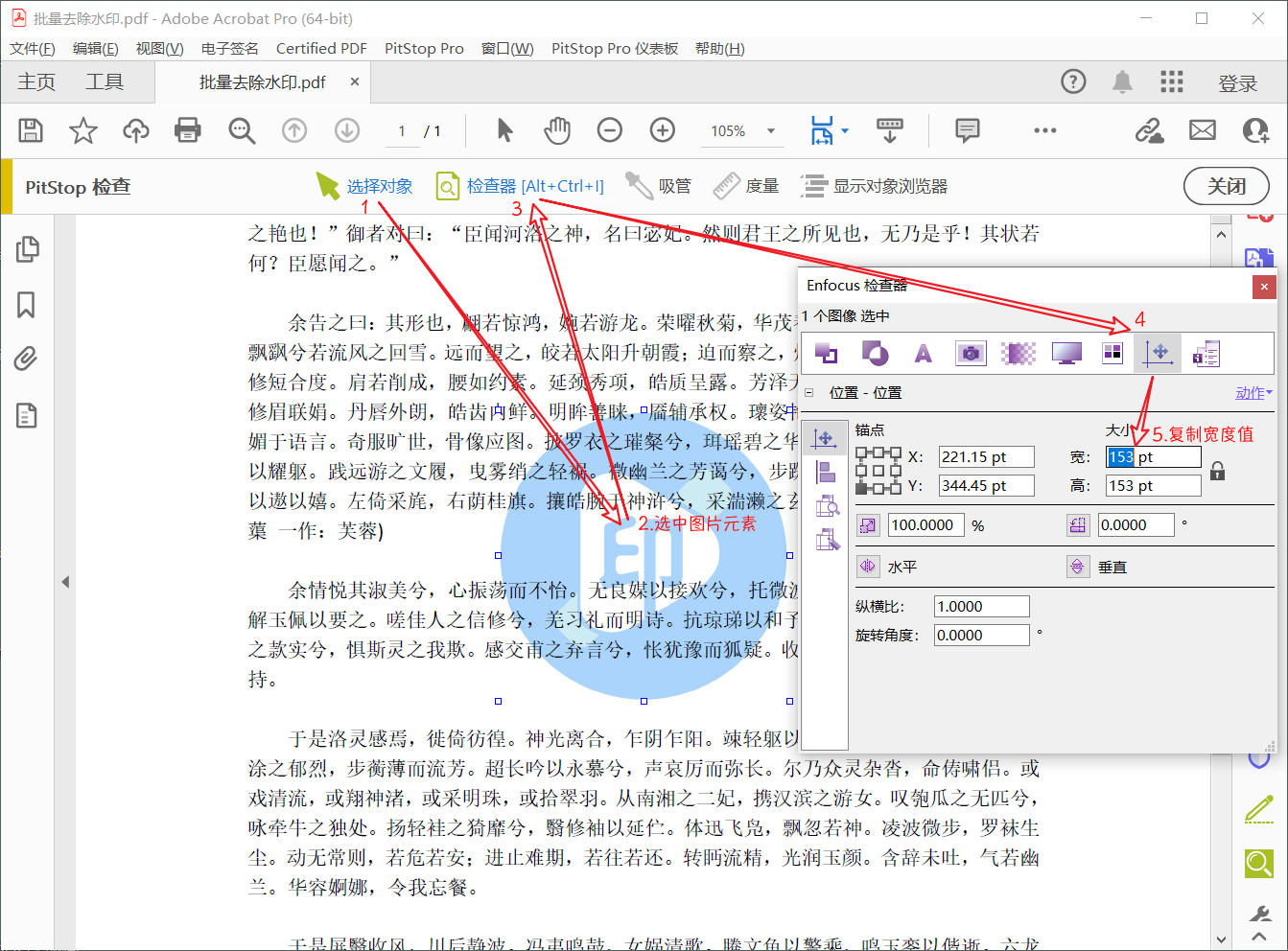Image resolution: width=1288 pixels, height=951 pixels.
Task: Zoom out with the minus circle
Action: click(610, 130)
